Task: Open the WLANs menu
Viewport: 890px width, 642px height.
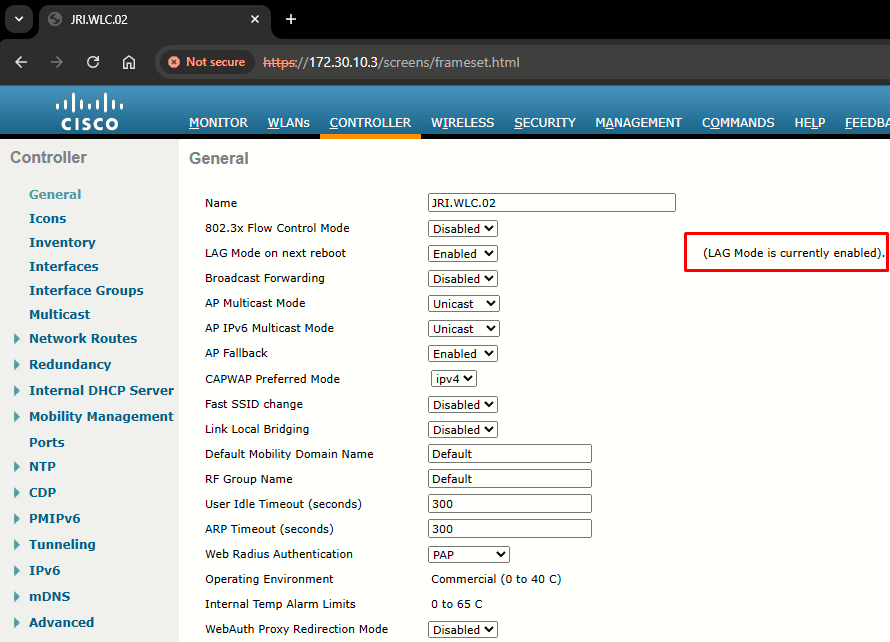Action: 288,123
